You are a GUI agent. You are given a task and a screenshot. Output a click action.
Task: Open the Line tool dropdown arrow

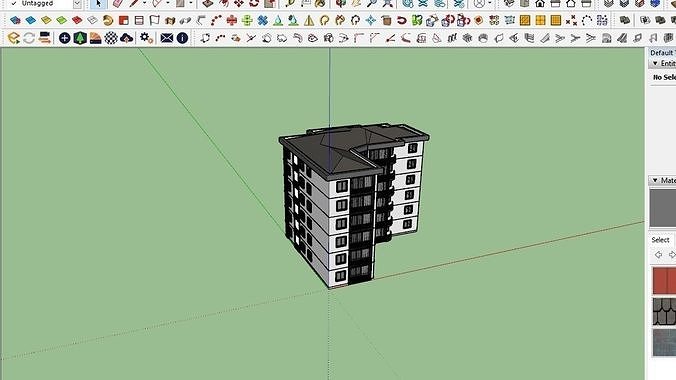pyautogui.click(x=144, y=3)
